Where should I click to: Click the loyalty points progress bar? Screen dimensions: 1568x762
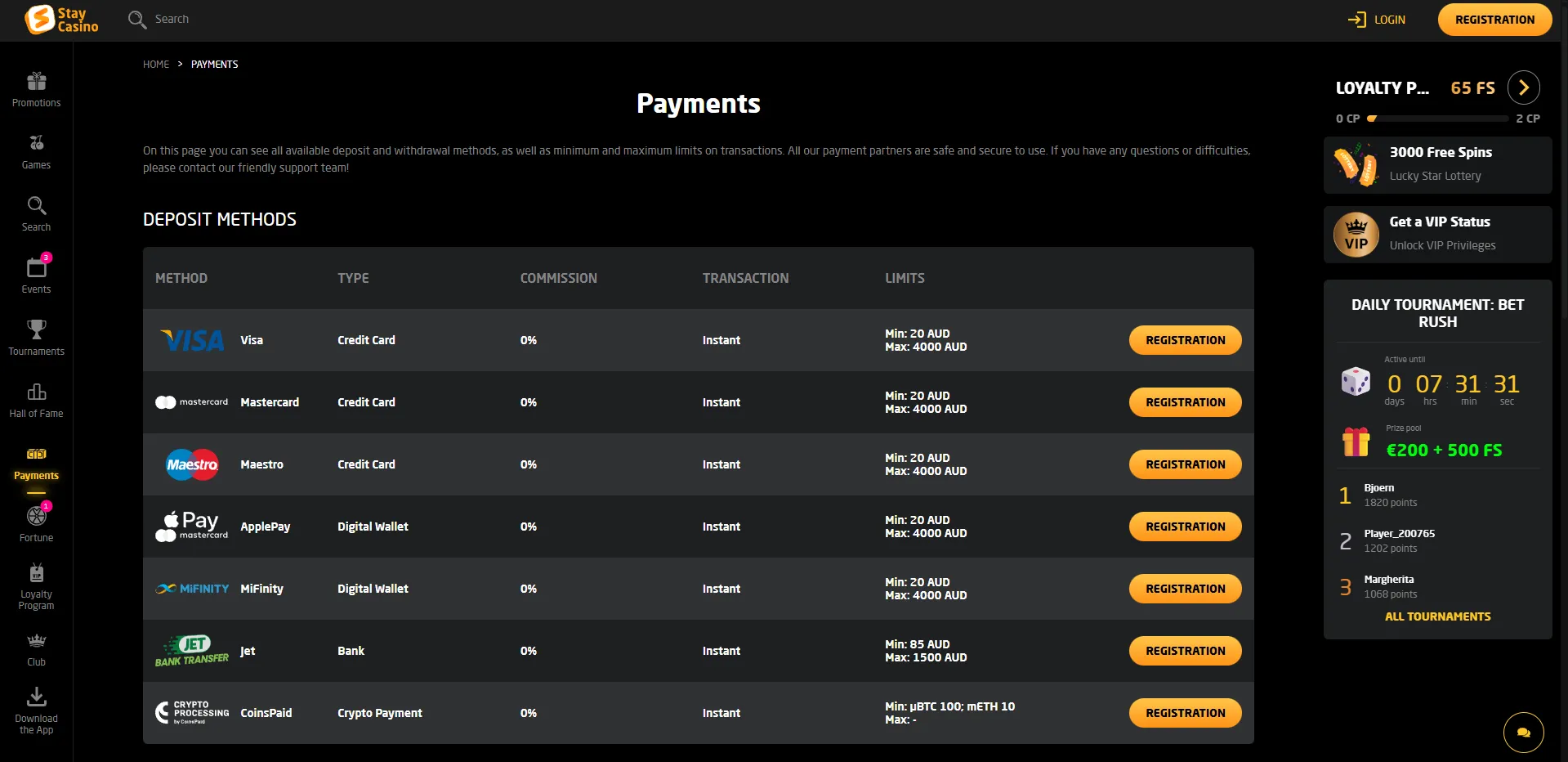click(1437, 119)
